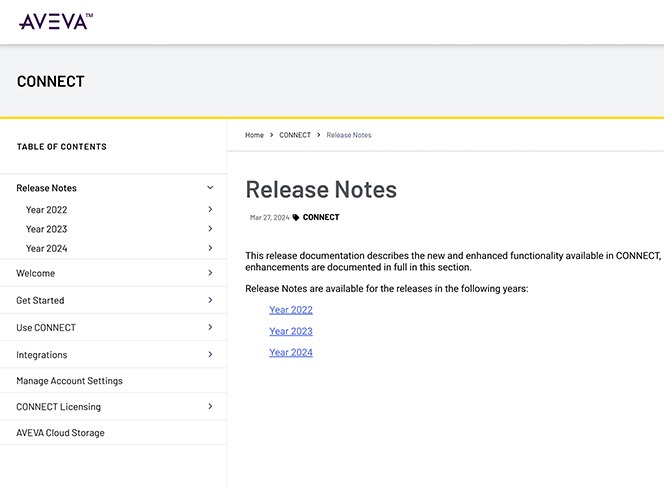Click the CONNECT tag label under the title
Viewport: 664px width, 490px height.
coord(321,217)
